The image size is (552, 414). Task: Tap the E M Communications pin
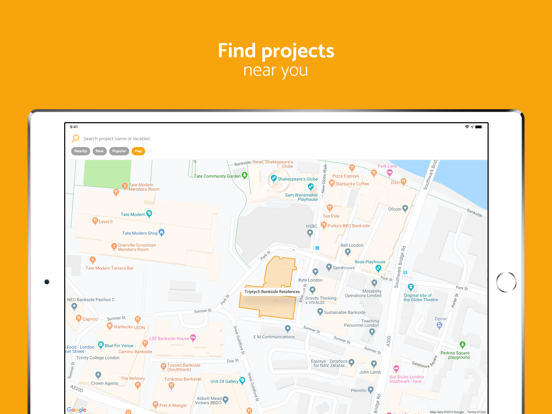pos(288,328)
